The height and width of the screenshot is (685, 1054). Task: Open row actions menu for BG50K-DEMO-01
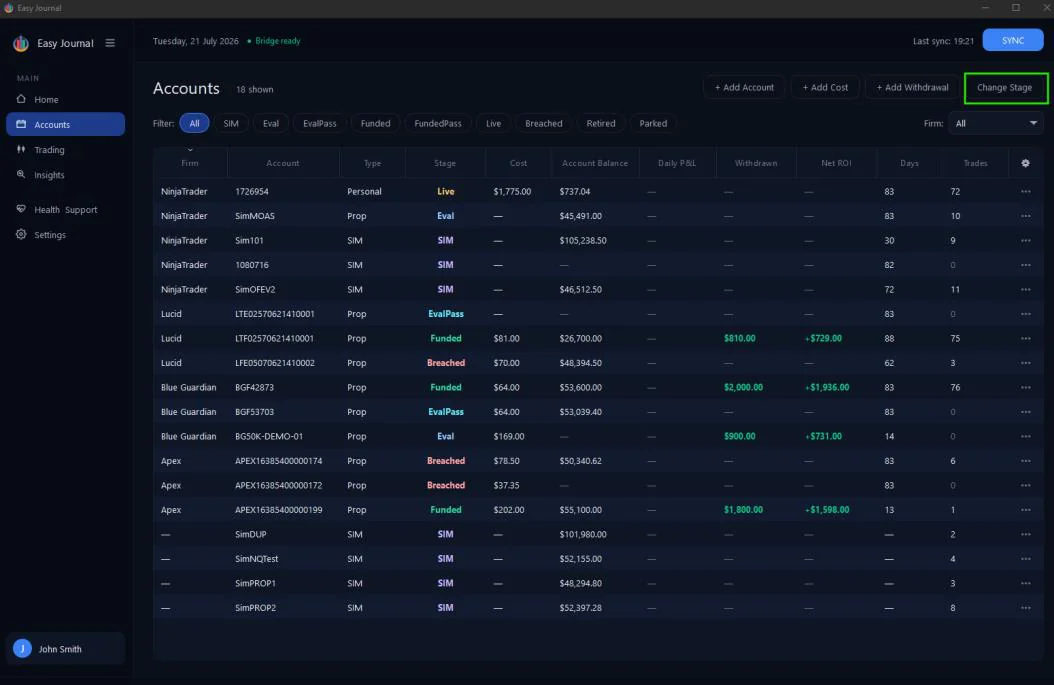click(x=1025, y=436)
